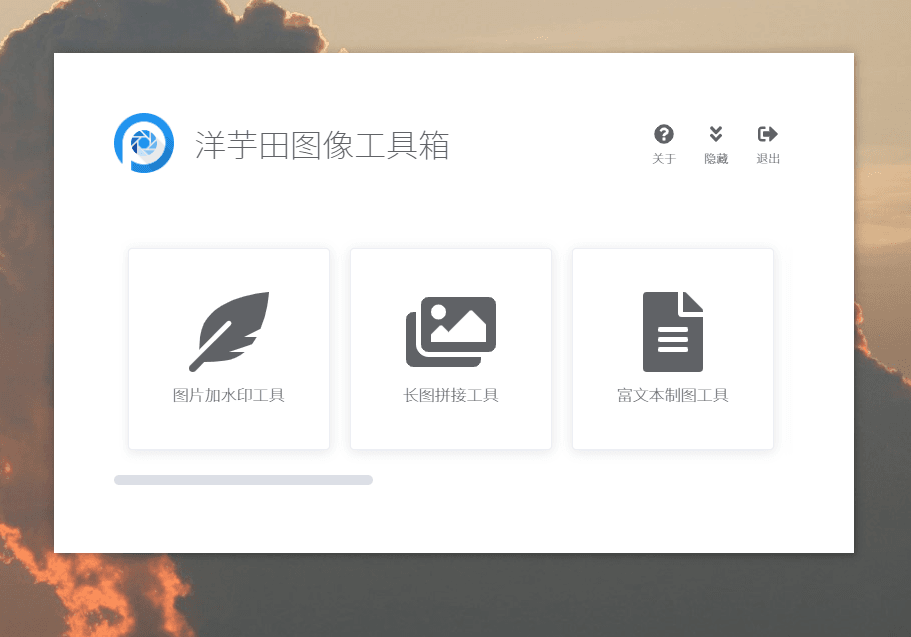Select the 富文本制图工具 label

[x=673, y=395]
